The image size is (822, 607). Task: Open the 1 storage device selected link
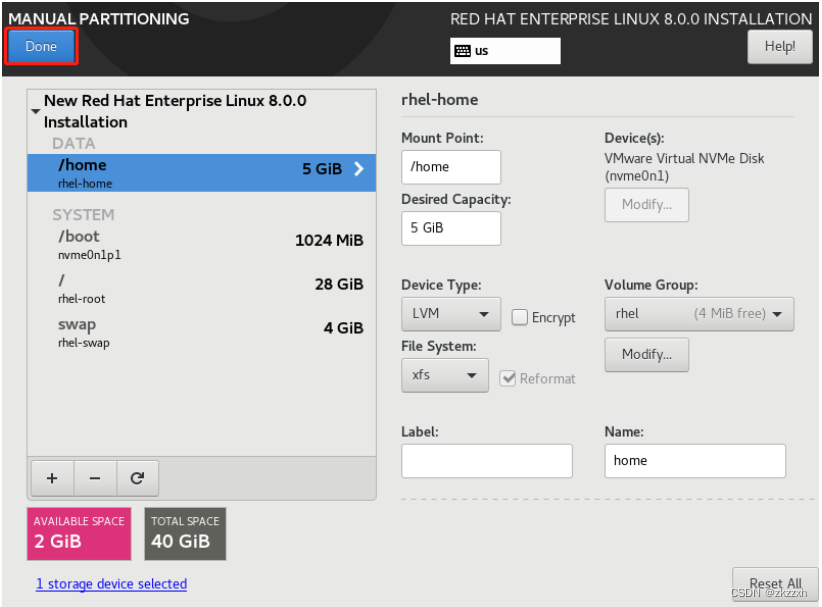pyautogui.click(x=111, y=583)
